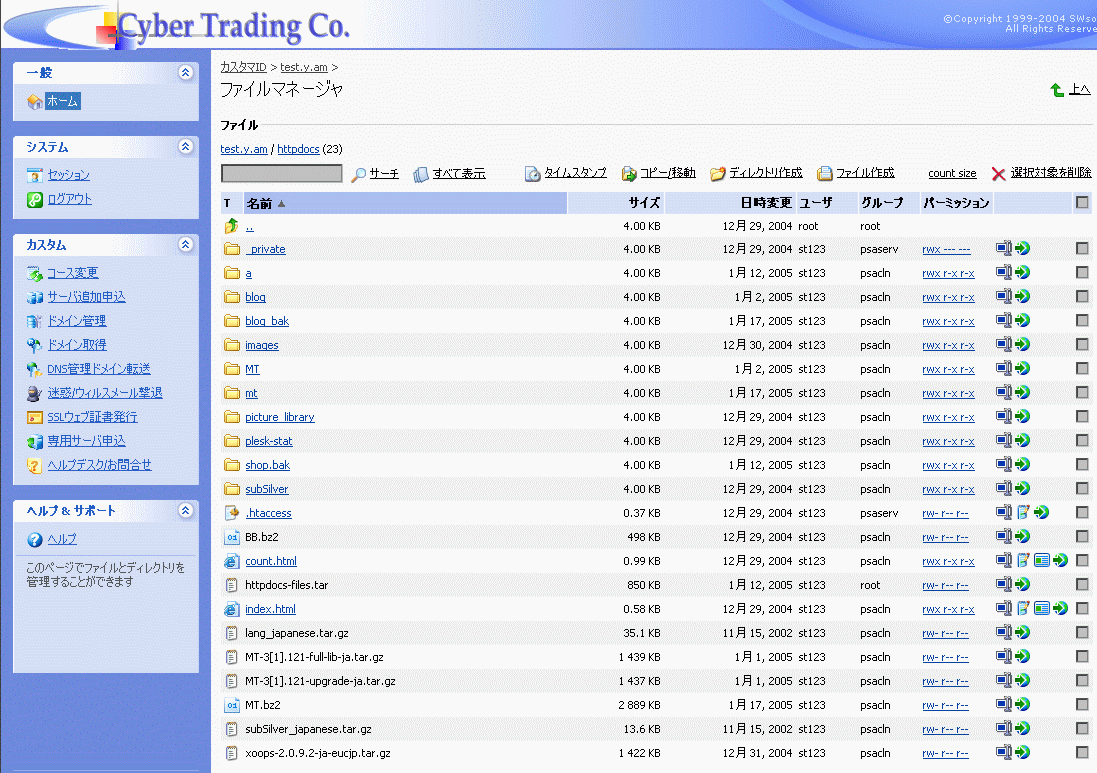Click the green arrow globe icon for index.html

click(x=1061, y=609)
